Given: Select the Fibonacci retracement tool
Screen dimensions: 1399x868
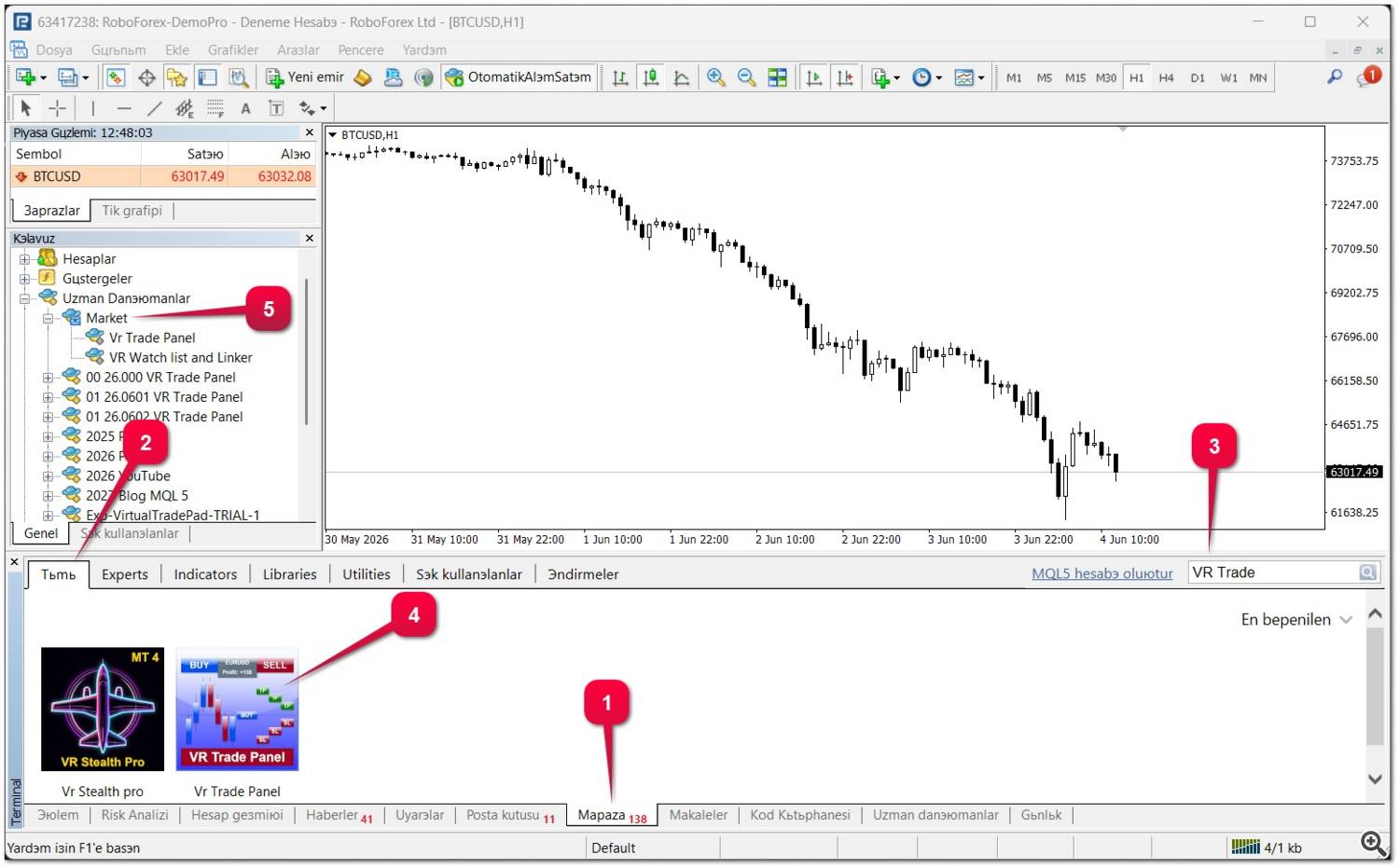Looking at the screenshot, I should (215, 108).
